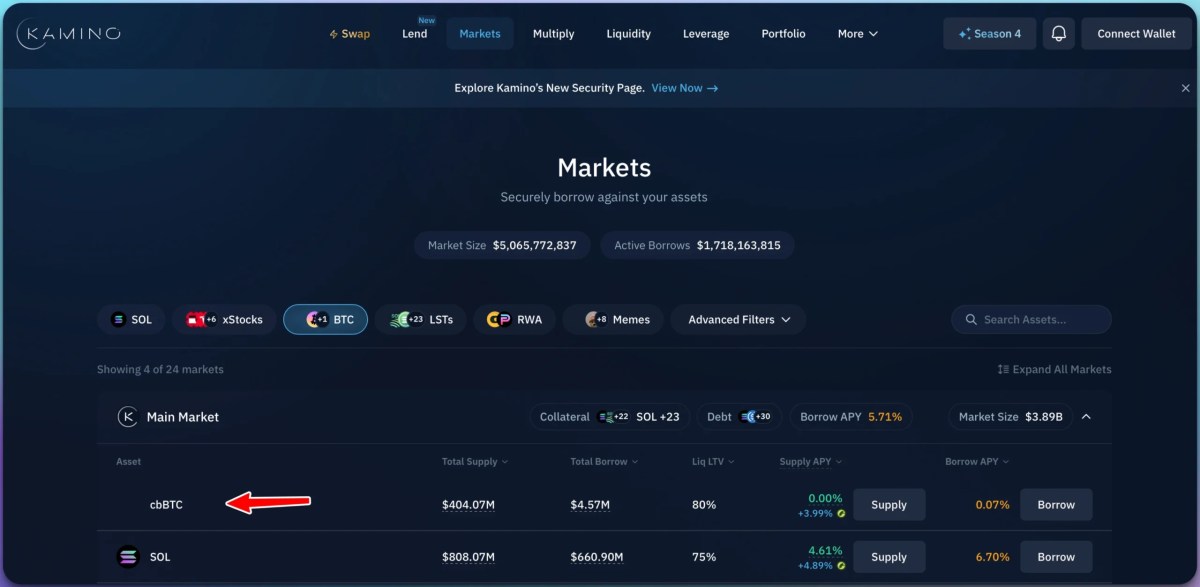Click the Debt token icons stack
This screenshot has height=587, width=1200.
pos(755,417)
